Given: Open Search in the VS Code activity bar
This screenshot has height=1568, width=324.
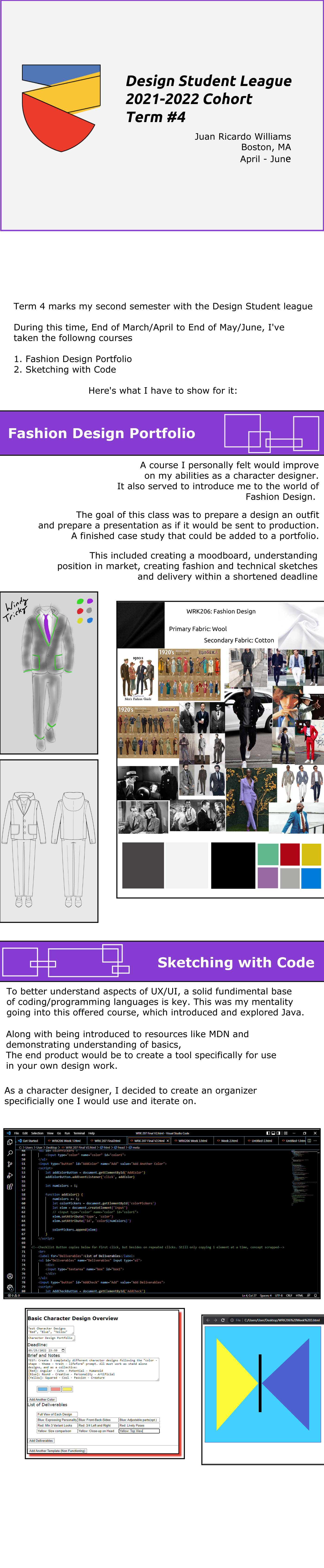Looking at the screenshot, I should point(10,1153).
